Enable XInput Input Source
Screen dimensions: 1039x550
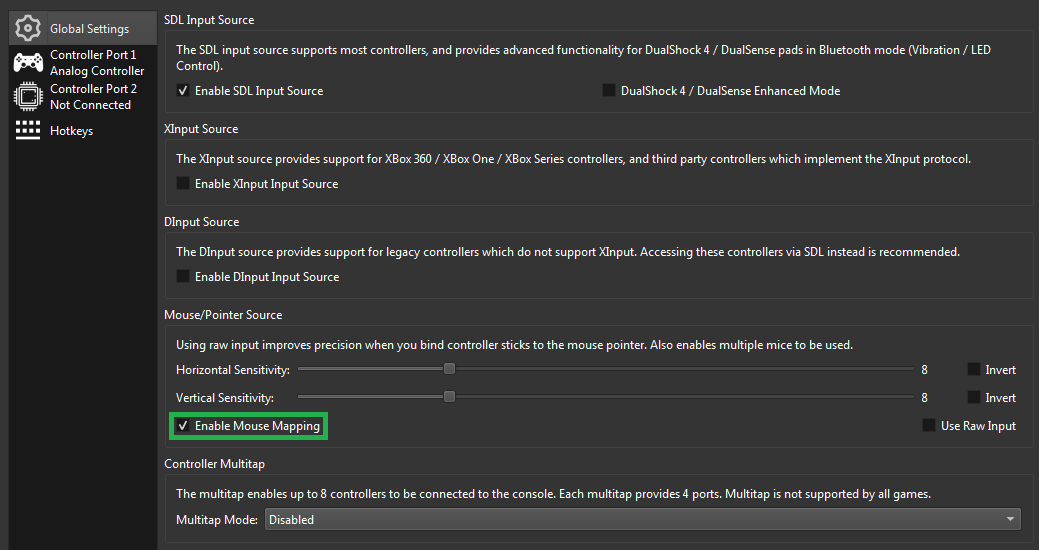click(x=183, y=184)
